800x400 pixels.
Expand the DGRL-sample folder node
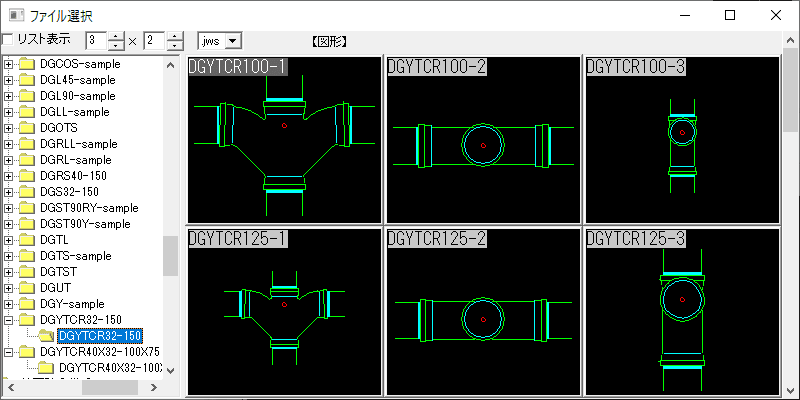click(x=8, y=160)
